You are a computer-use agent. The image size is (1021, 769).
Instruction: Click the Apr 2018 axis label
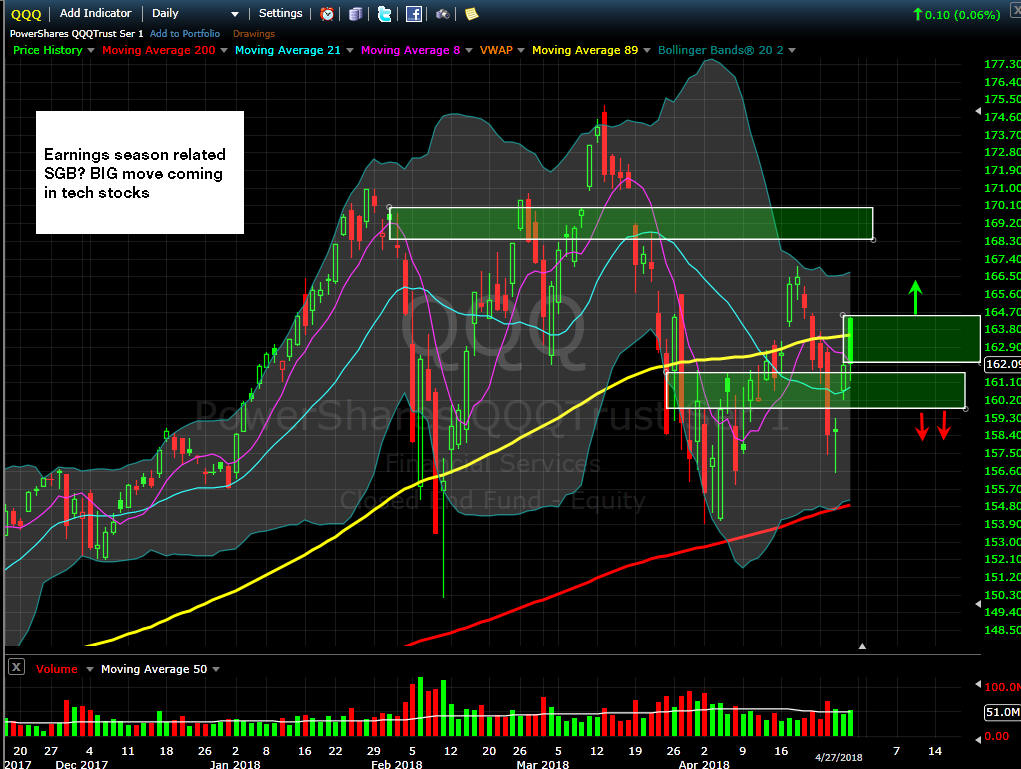coord(704,764)
